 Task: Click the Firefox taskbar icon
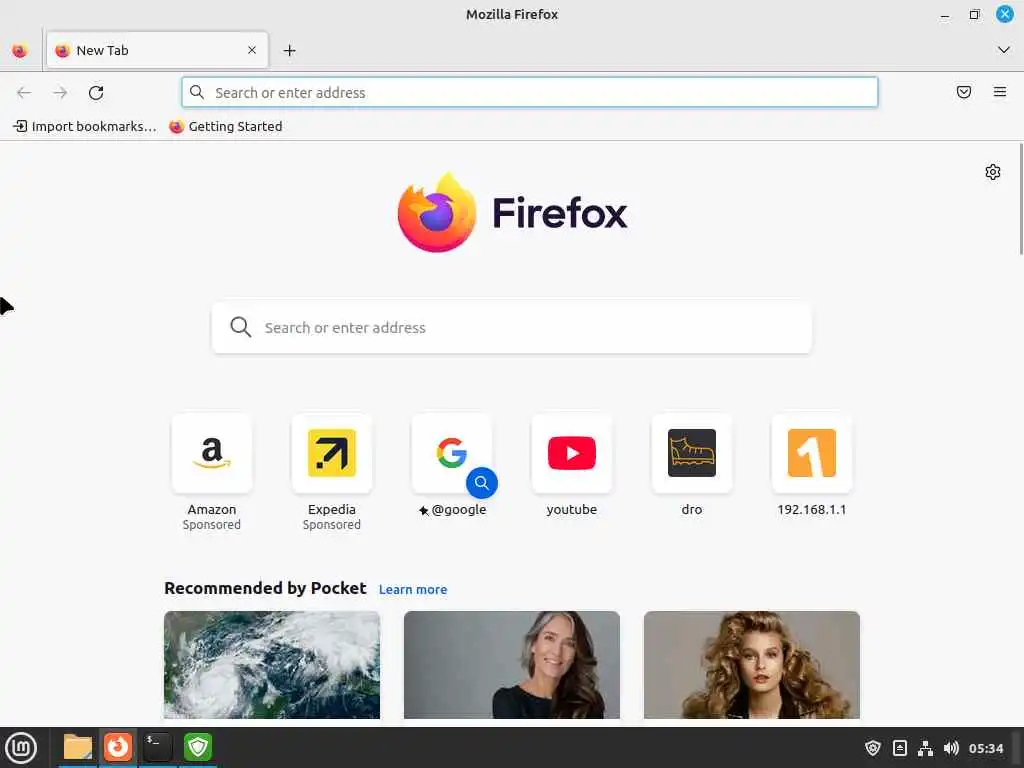118,747
